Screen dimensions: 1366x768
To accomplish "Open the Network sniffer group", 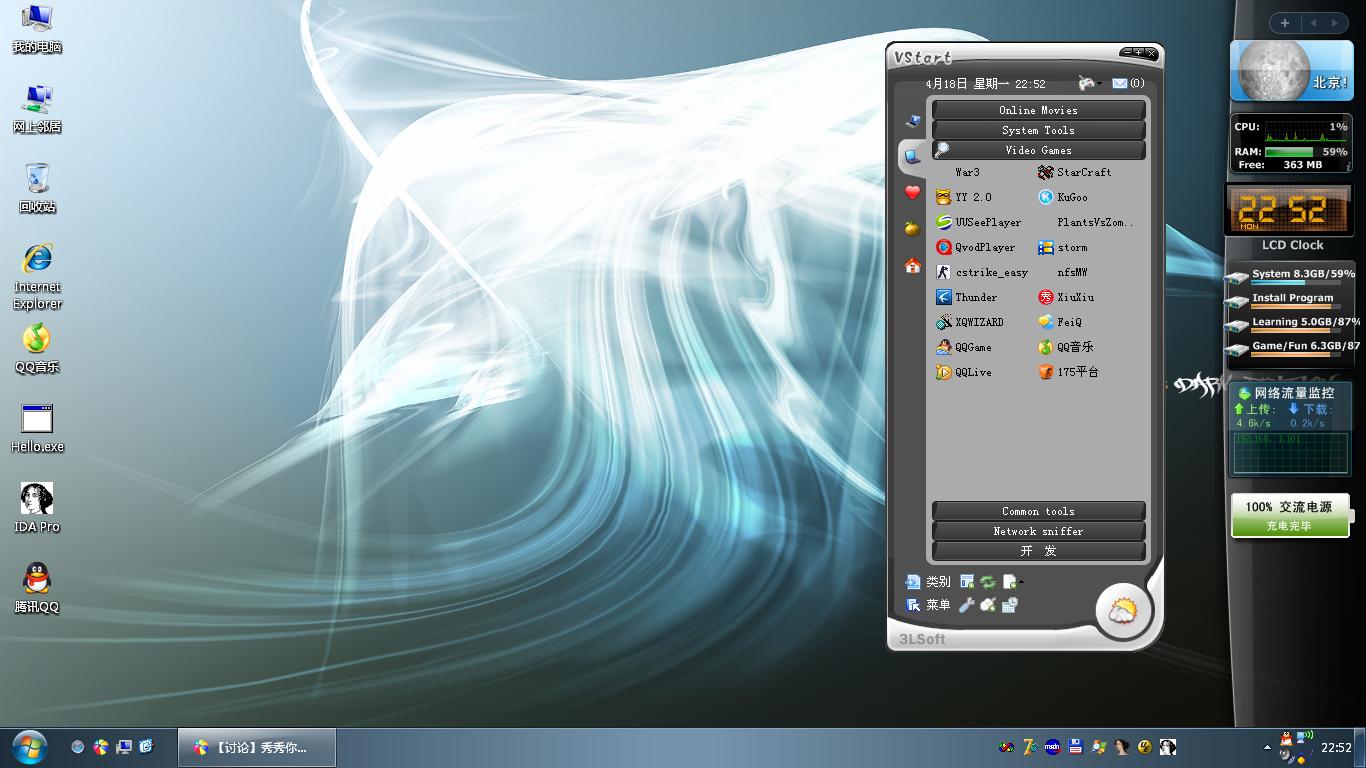I will click(x=1038, y=531).
